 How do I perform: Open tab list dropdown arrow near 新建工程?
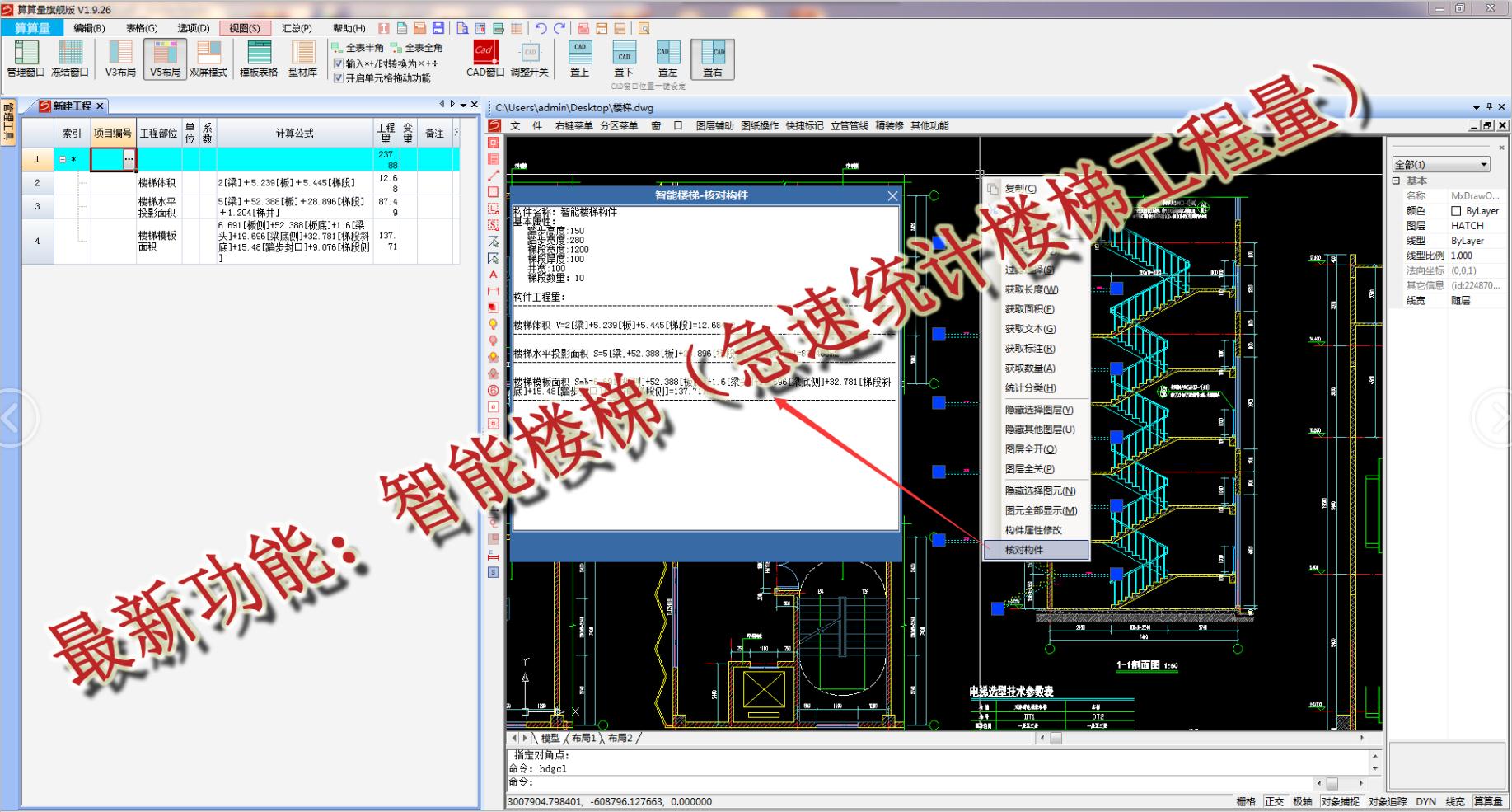pos(463,106)
